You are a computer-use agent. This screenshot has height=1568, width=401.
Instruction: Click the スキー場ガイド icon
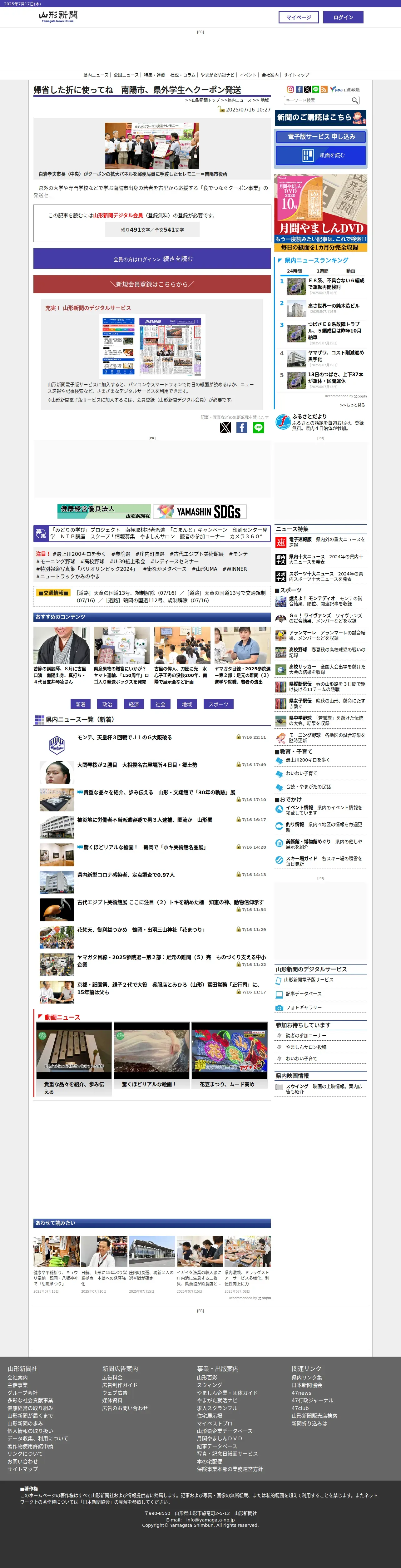279,860
